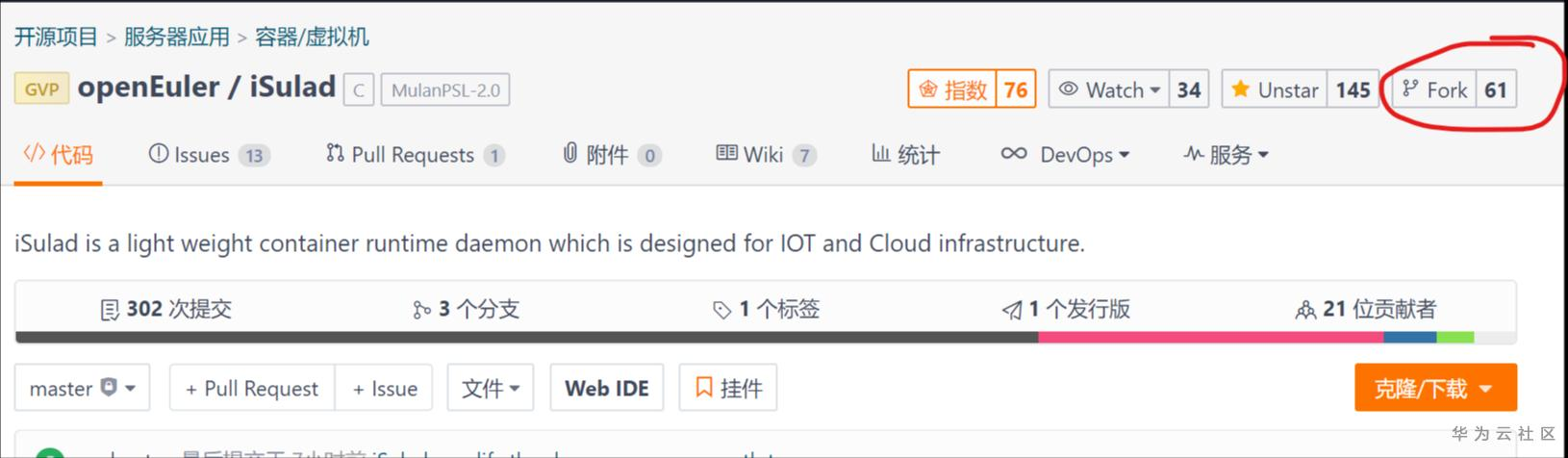View the 21 位贡献者 contributors
This screenshot has width=1568, height=458.
(x=1365, y=309)
